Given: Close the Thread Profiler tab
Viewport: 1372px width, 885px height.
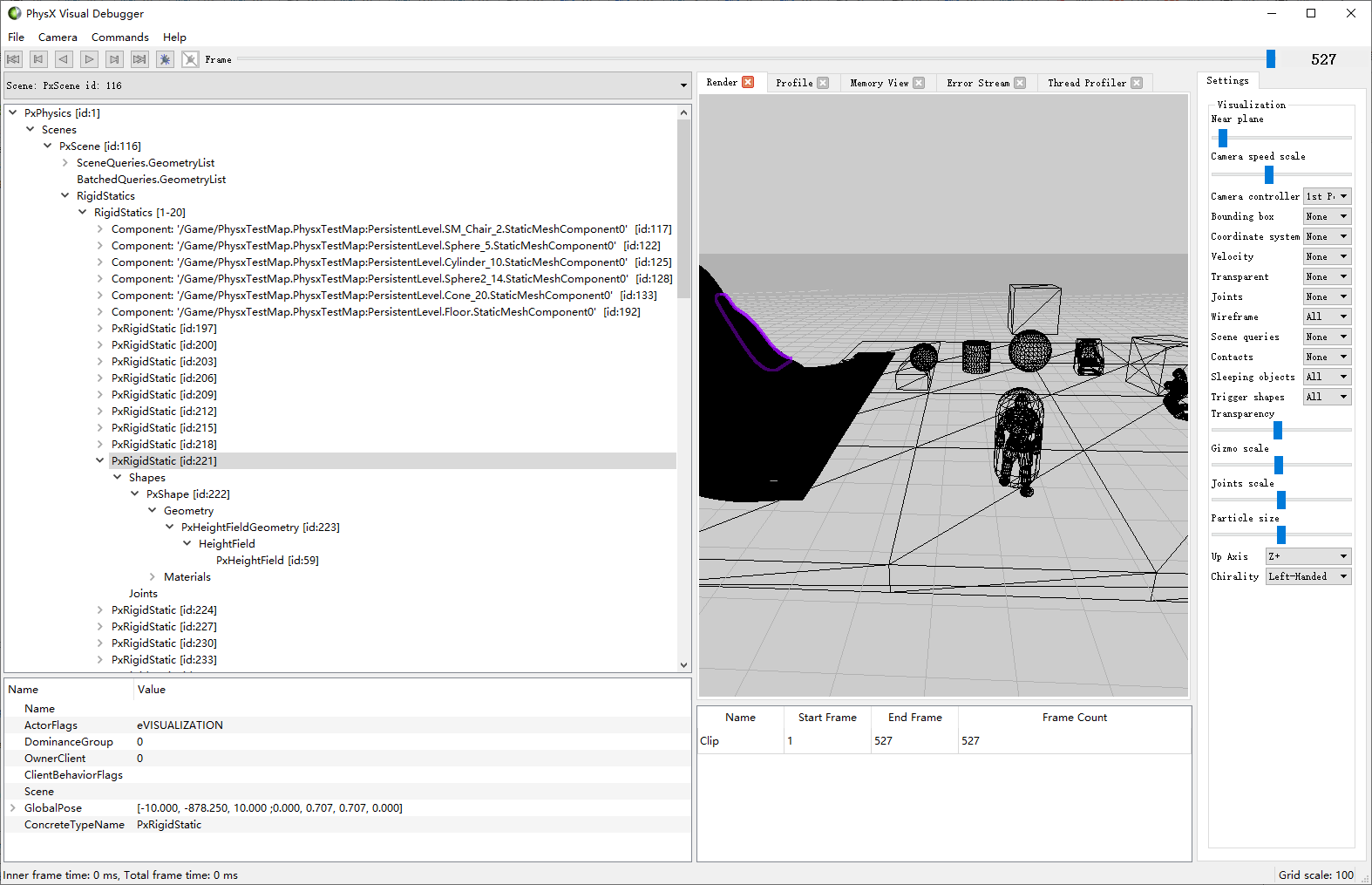Looking at the screenshot, I should click(1137, 83).
